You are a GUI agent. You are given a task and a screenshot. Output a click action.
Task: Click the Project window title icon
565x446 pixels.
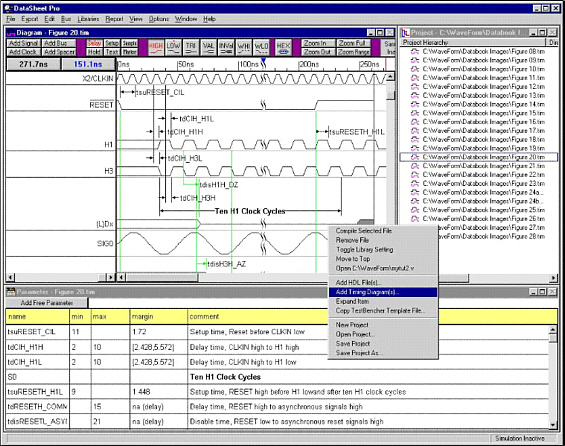405,33
